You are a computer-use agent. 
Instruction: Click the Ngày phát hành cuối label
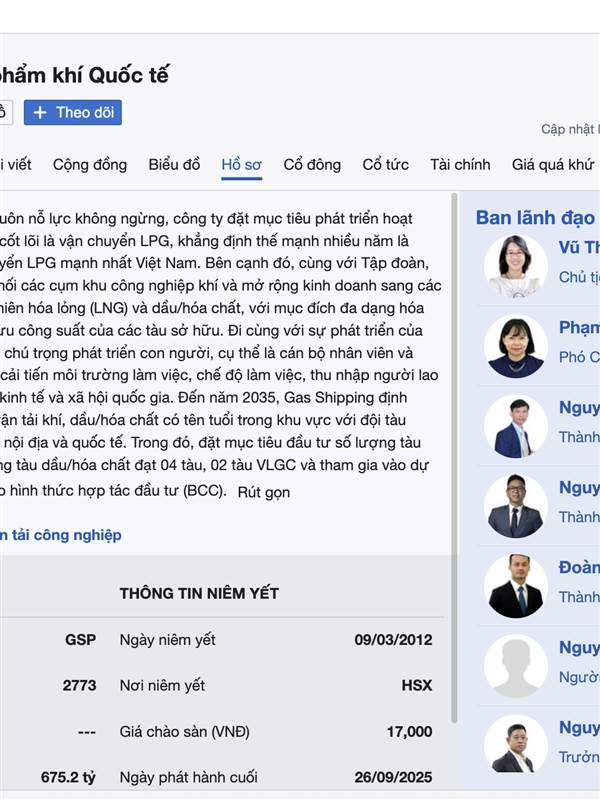click(188, 778)
